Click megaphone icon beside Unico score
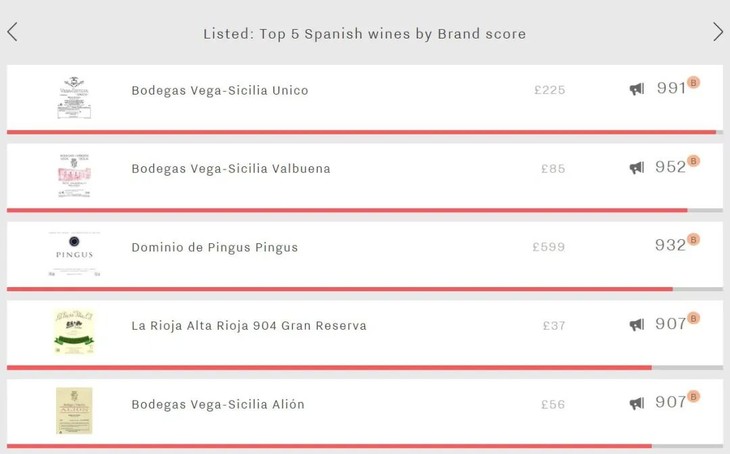The height and width of the screenshot is (454, 730). tap(637, 89)
